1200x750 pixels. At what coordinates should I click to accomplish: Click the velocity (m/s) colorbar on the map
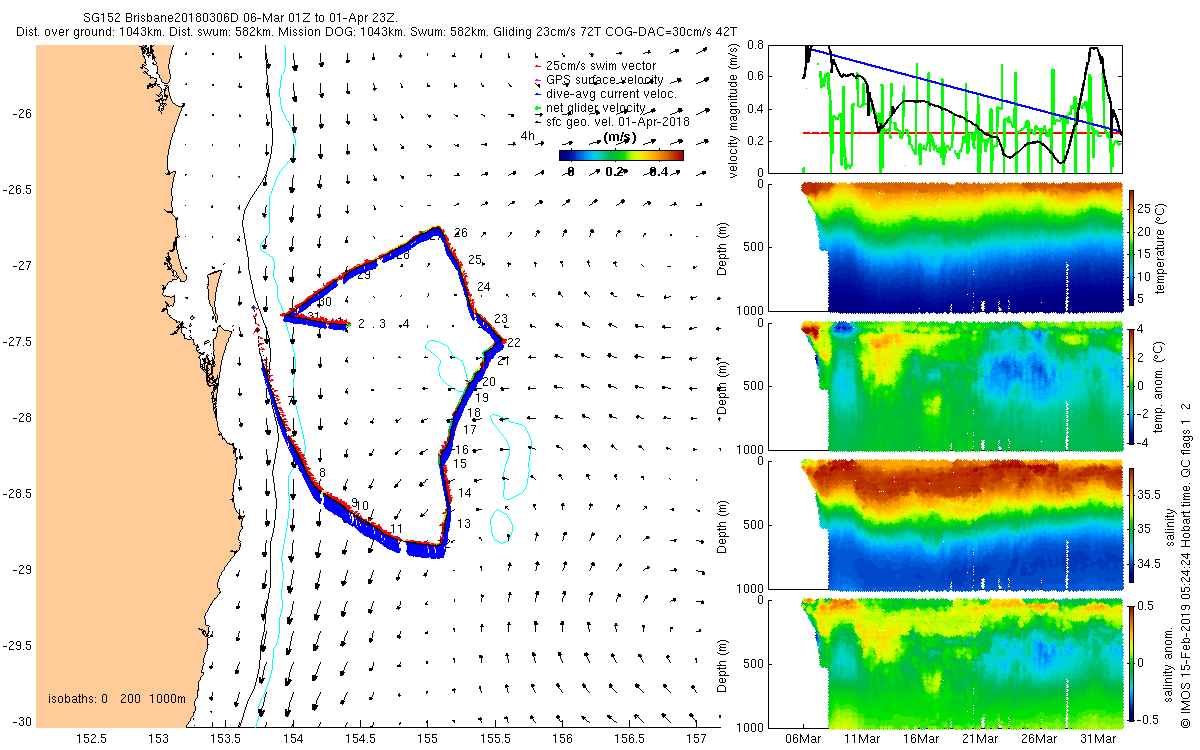tap(621, 155)
